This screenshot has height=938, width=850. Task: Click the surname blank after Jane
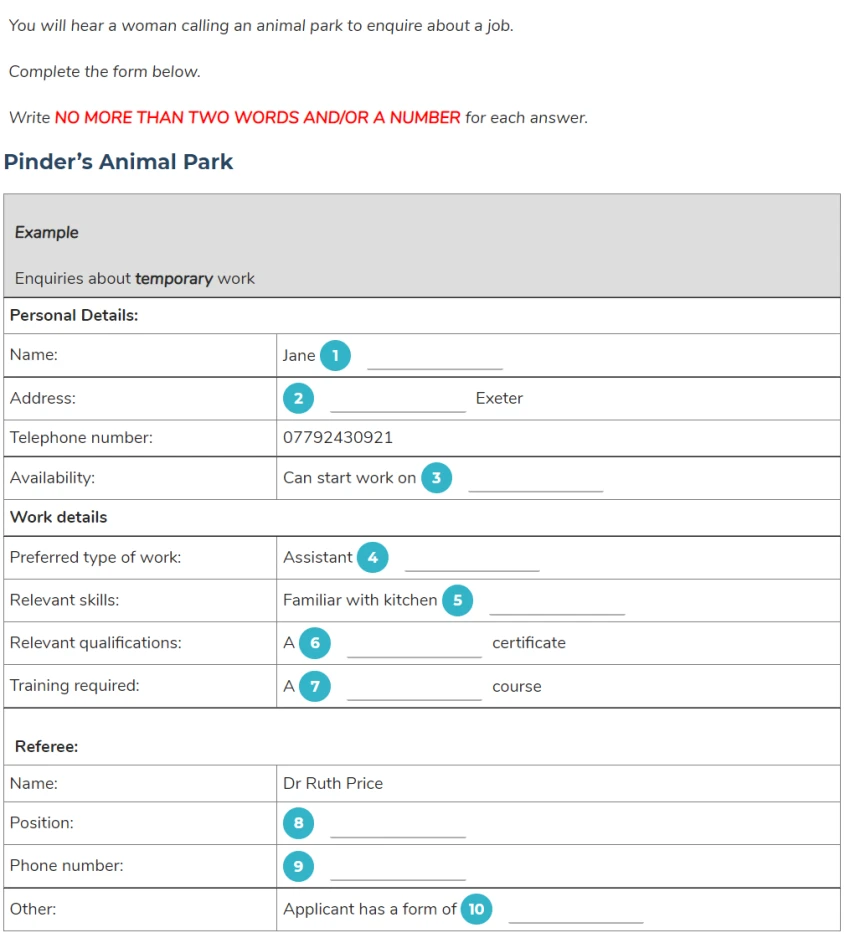click(x=435, y=361)
